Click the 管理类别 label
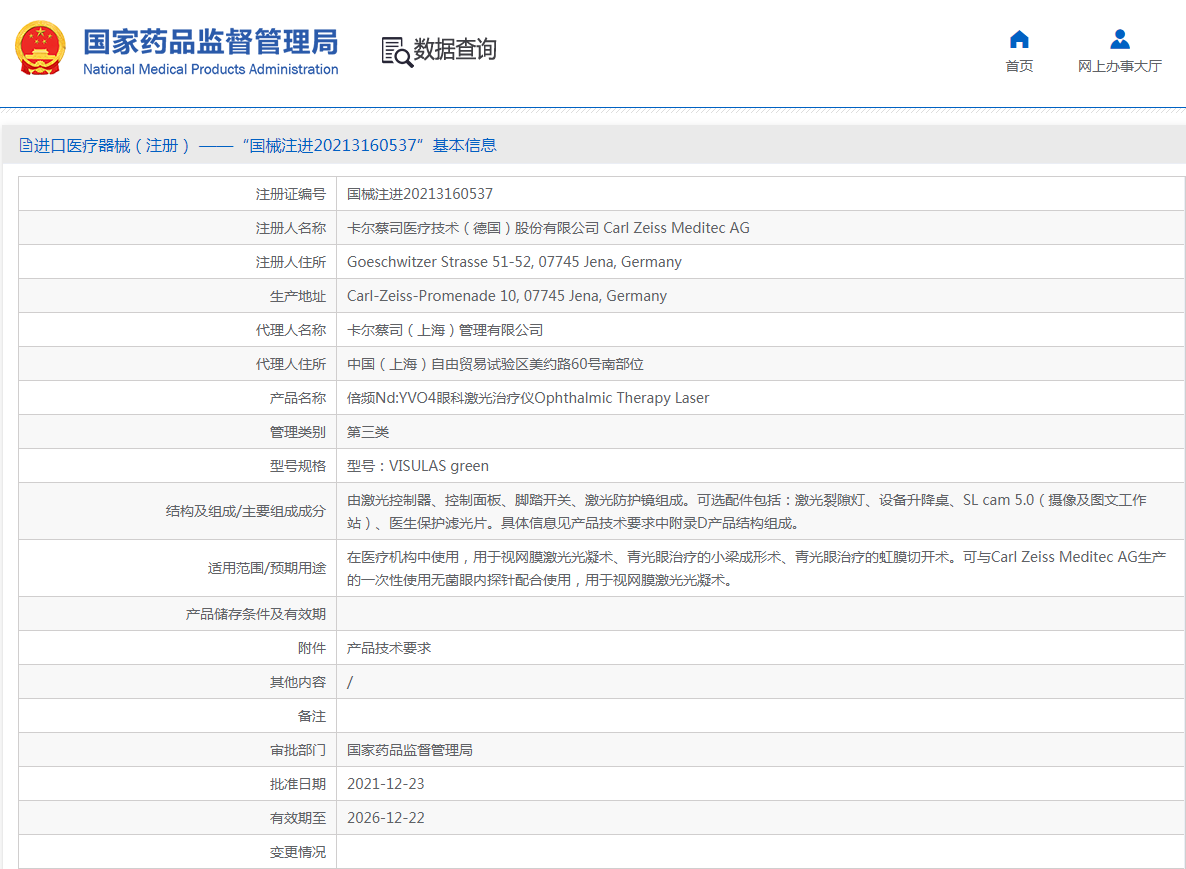 [x=297, y=433]
